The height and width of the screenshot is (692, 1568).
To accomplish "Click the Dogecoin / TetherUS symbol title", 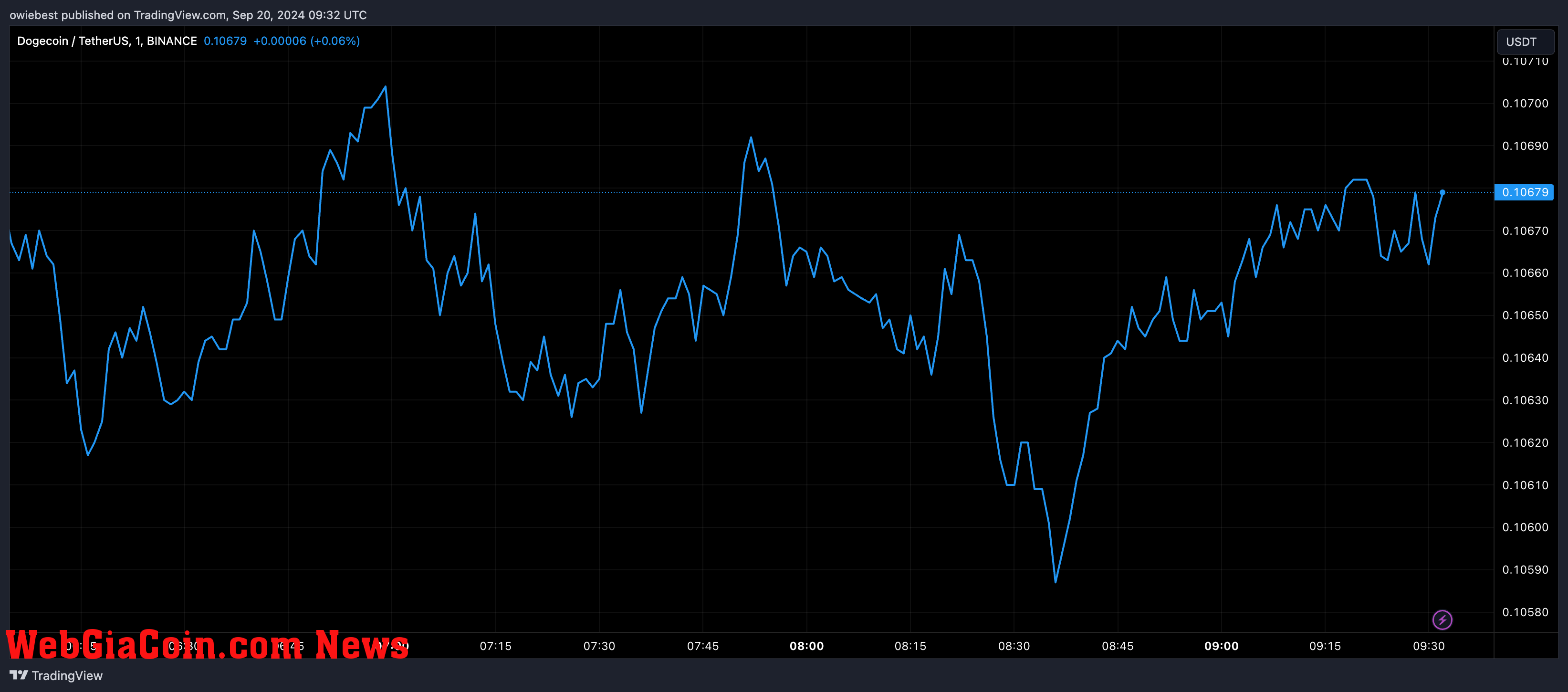I will coord(106,41).
